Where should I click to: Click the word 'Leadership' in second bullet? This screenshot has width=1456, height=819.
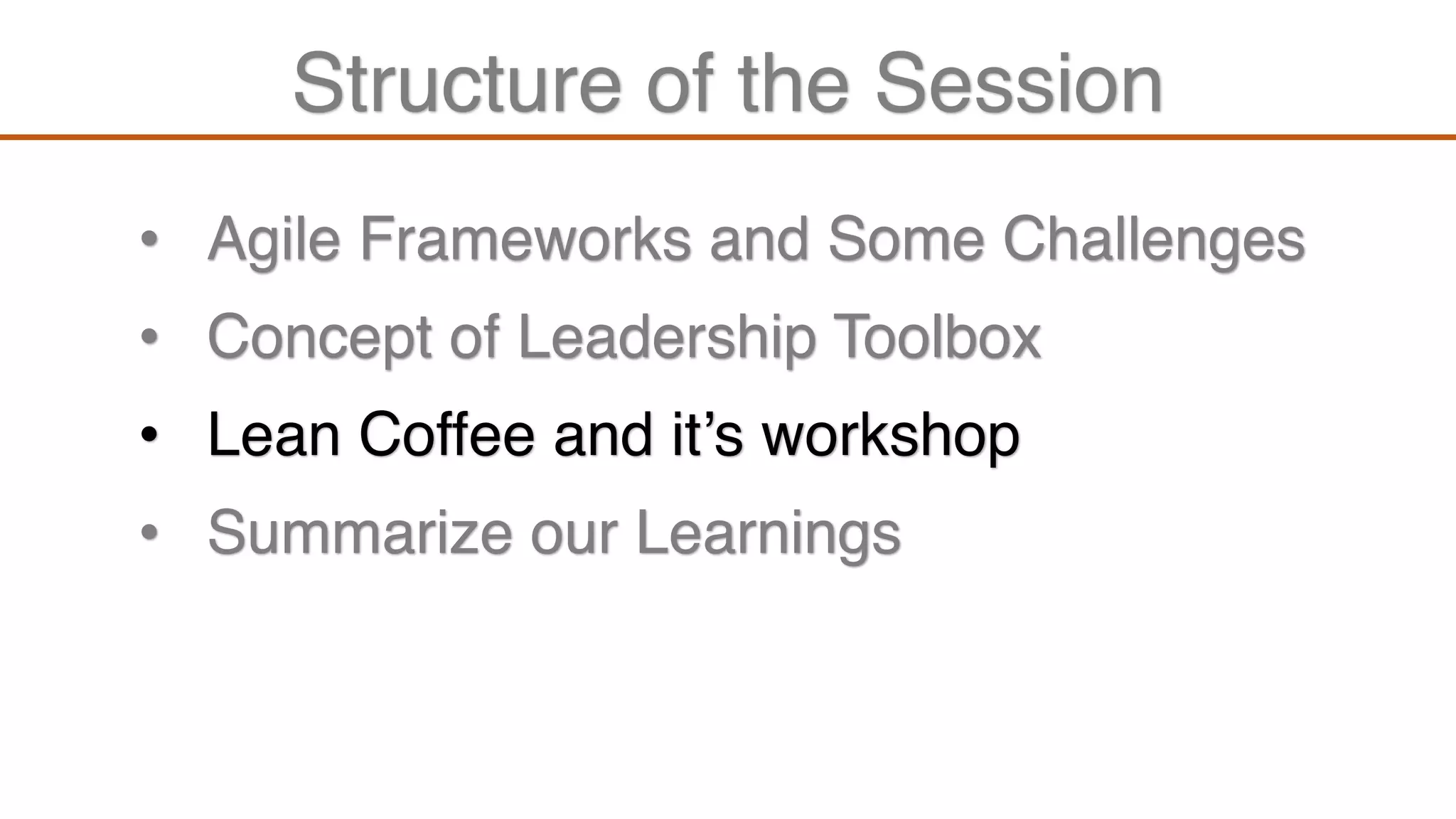667,338
